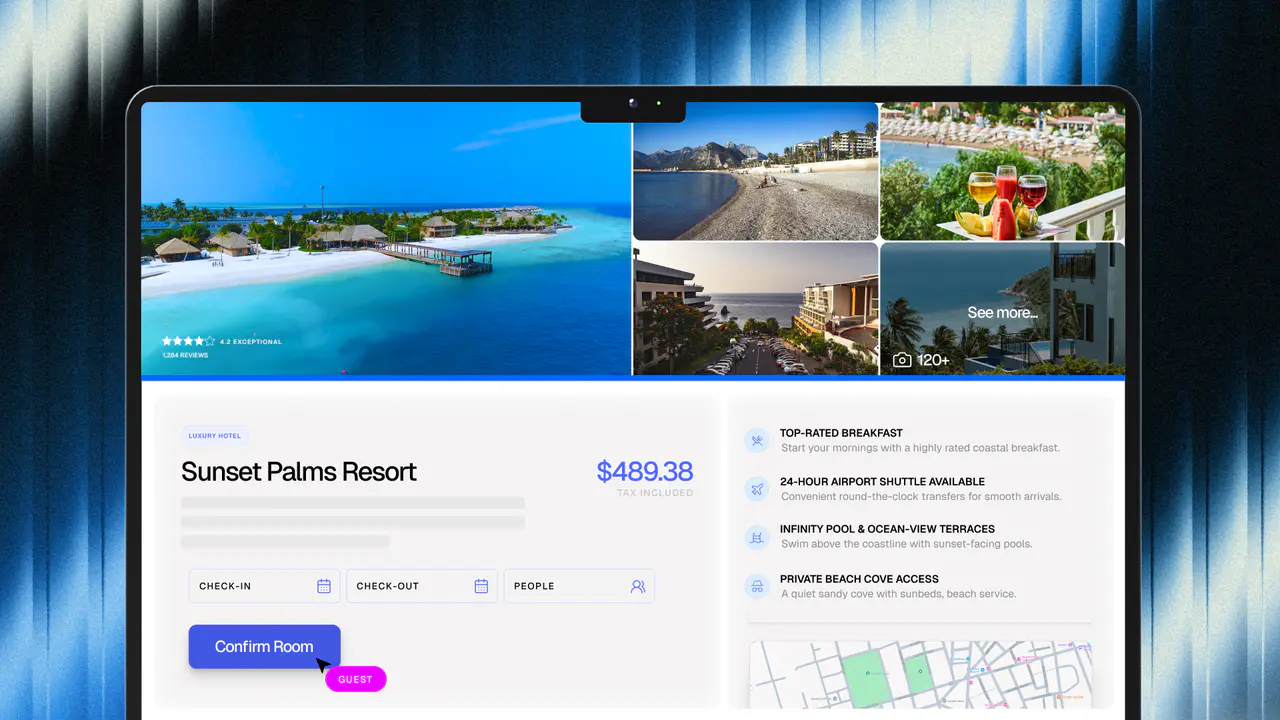Click the Tax Included label
This screenshot has height=720, width=1280.
(x=655, y=493)
